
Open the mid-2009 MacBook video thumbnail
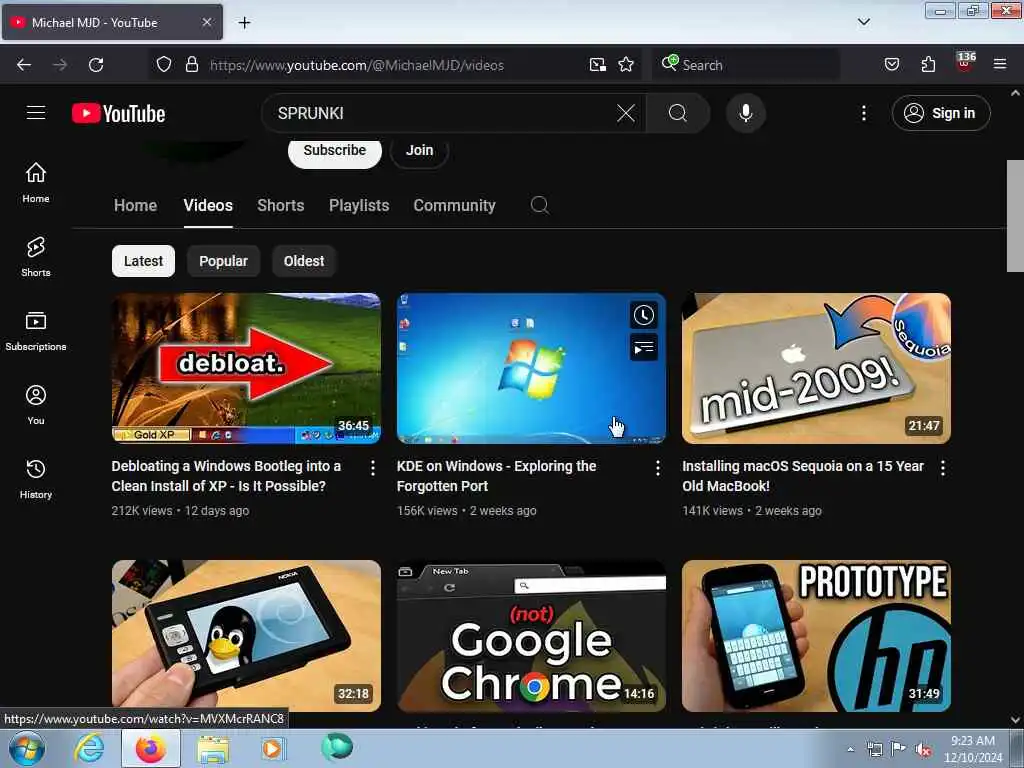[x=816, y=368]
